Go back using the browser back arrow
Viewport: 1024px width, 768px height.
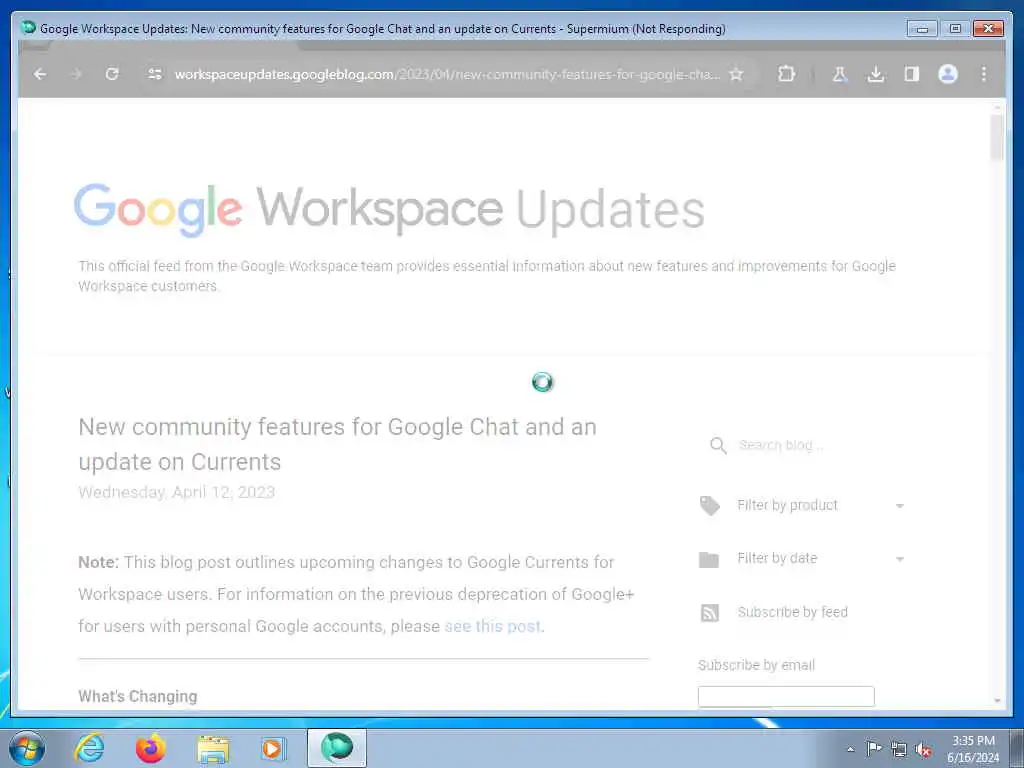pyautogui.click(x=40, y=74)
